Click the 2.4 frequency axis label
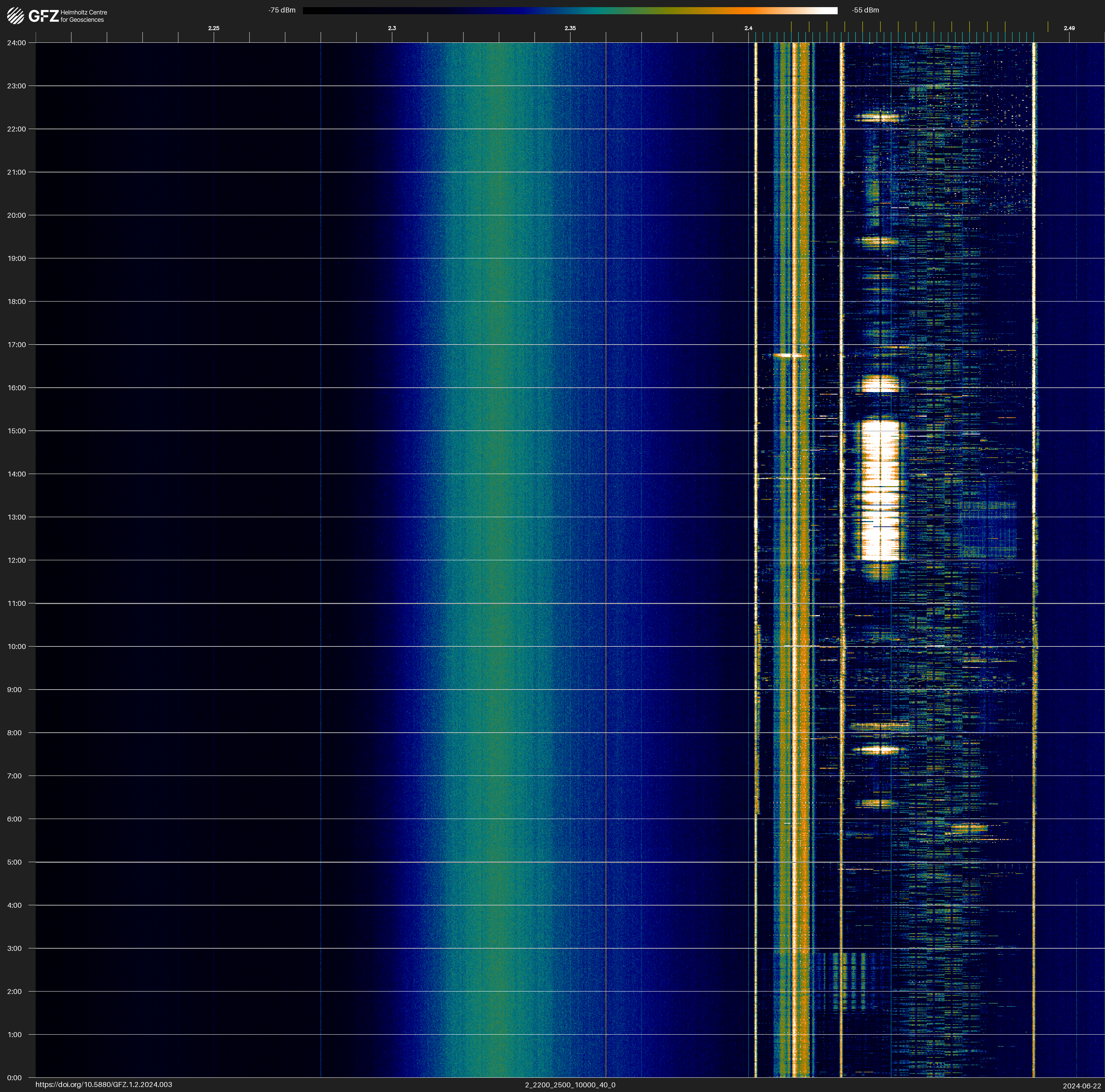 748,28
